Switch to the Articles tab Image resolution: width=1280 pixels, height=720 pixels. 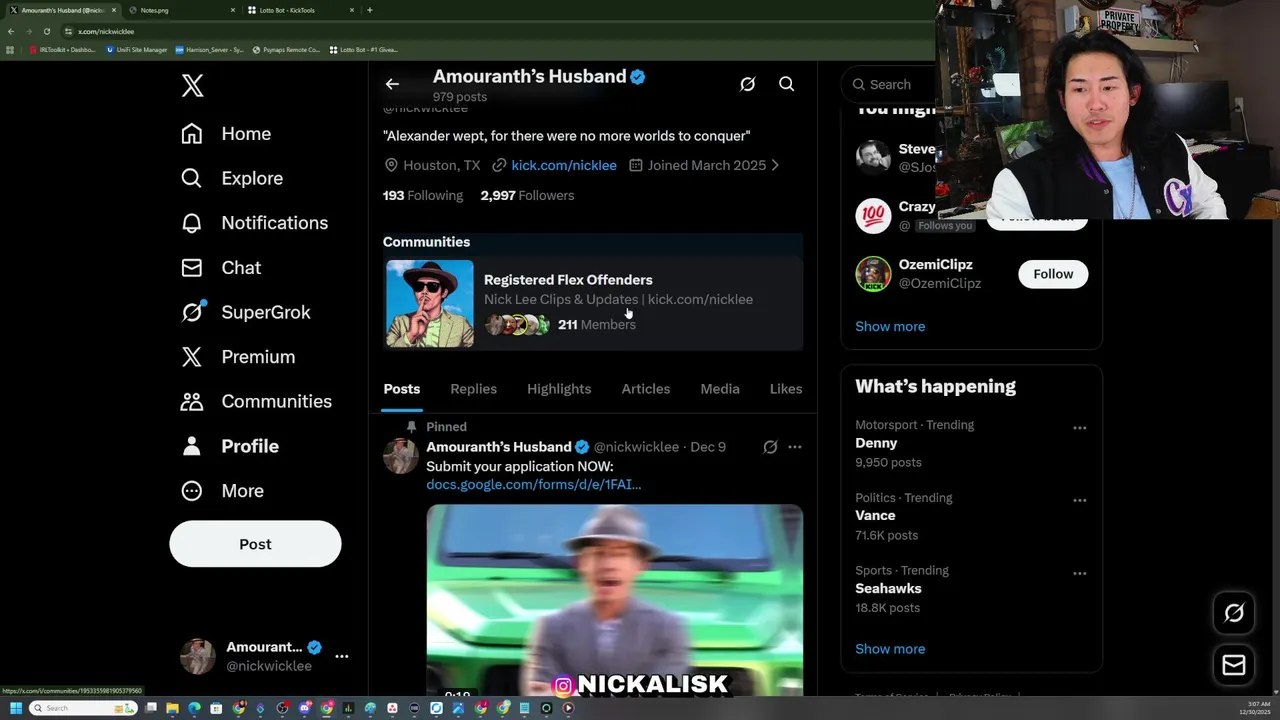(x=646, y=389)
